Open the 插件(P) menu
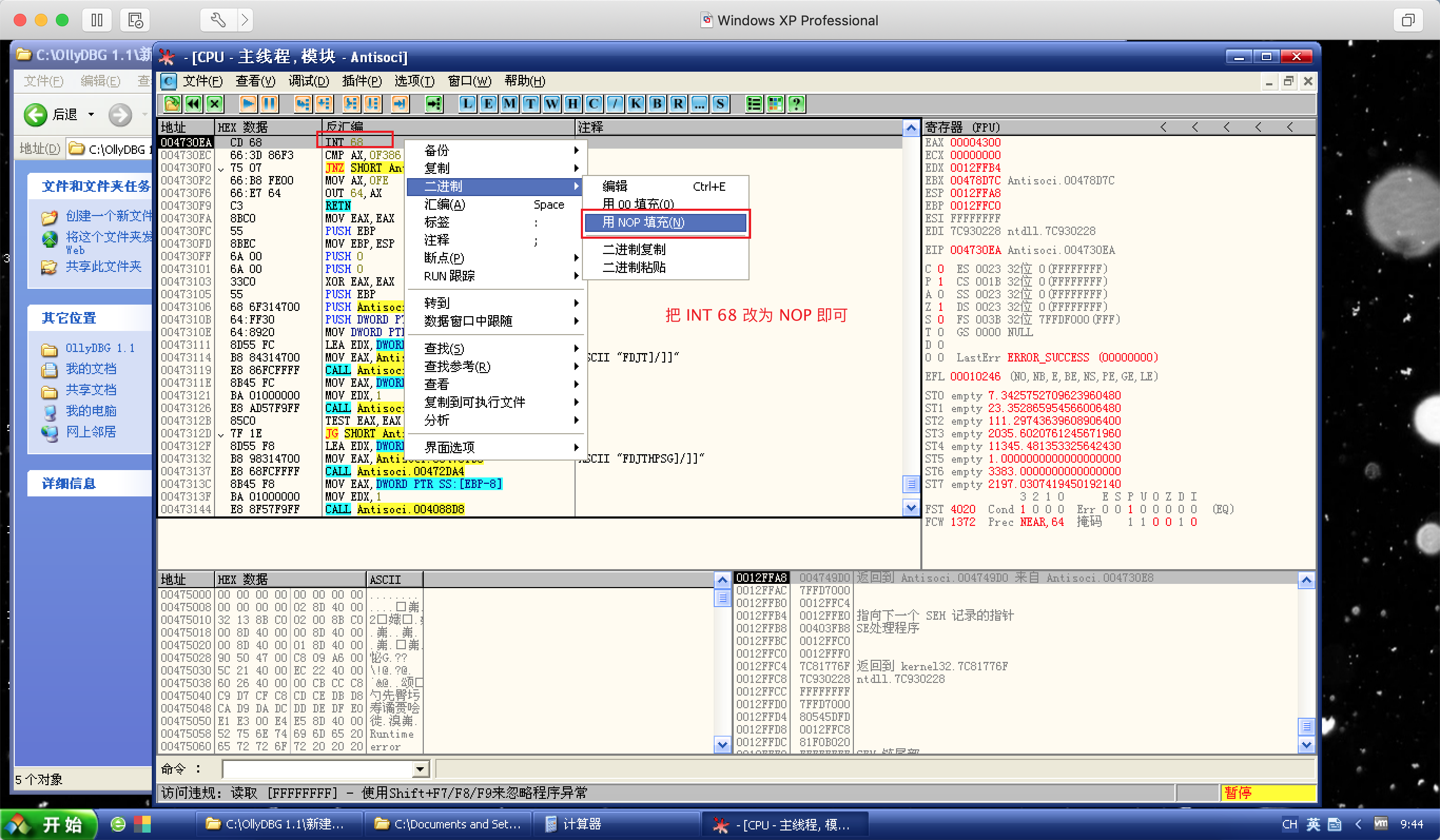This screenshot has width=1440, height=840. [361, 81]
